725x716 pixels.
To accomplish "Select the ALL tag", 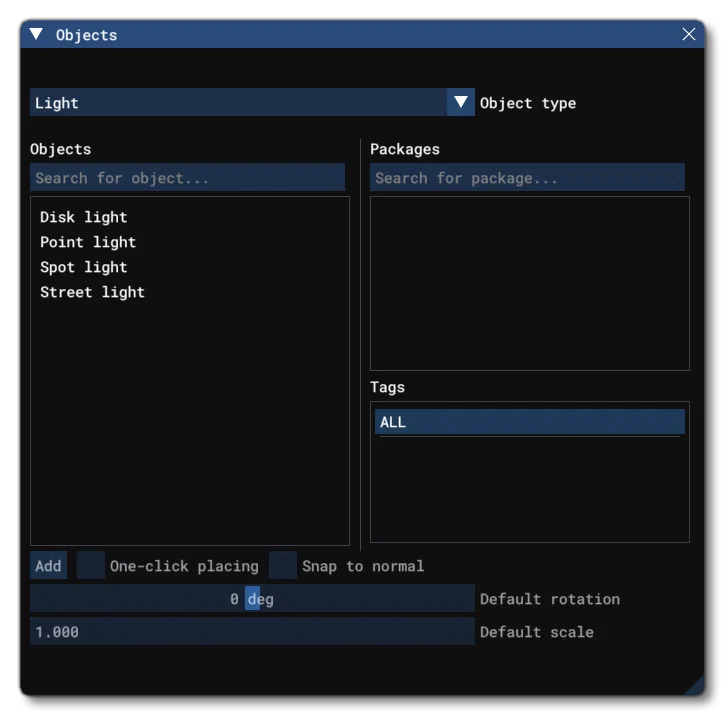I will click(529, 422).
